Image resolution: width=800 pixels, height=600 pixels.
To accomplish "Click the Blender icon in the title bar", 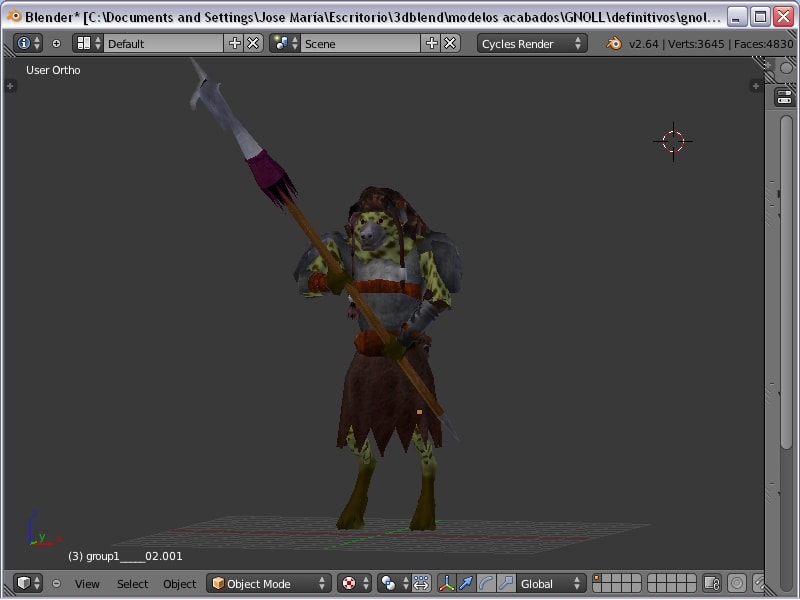I will coord(14,16).
